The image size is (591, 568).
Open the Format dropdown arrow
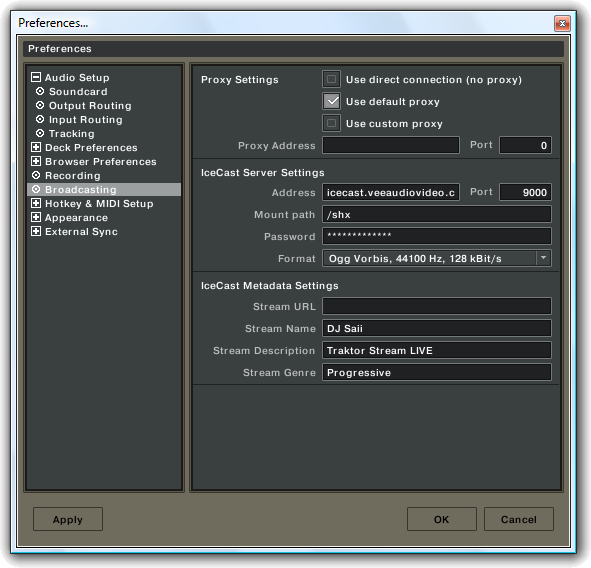(x=543, y=258)
